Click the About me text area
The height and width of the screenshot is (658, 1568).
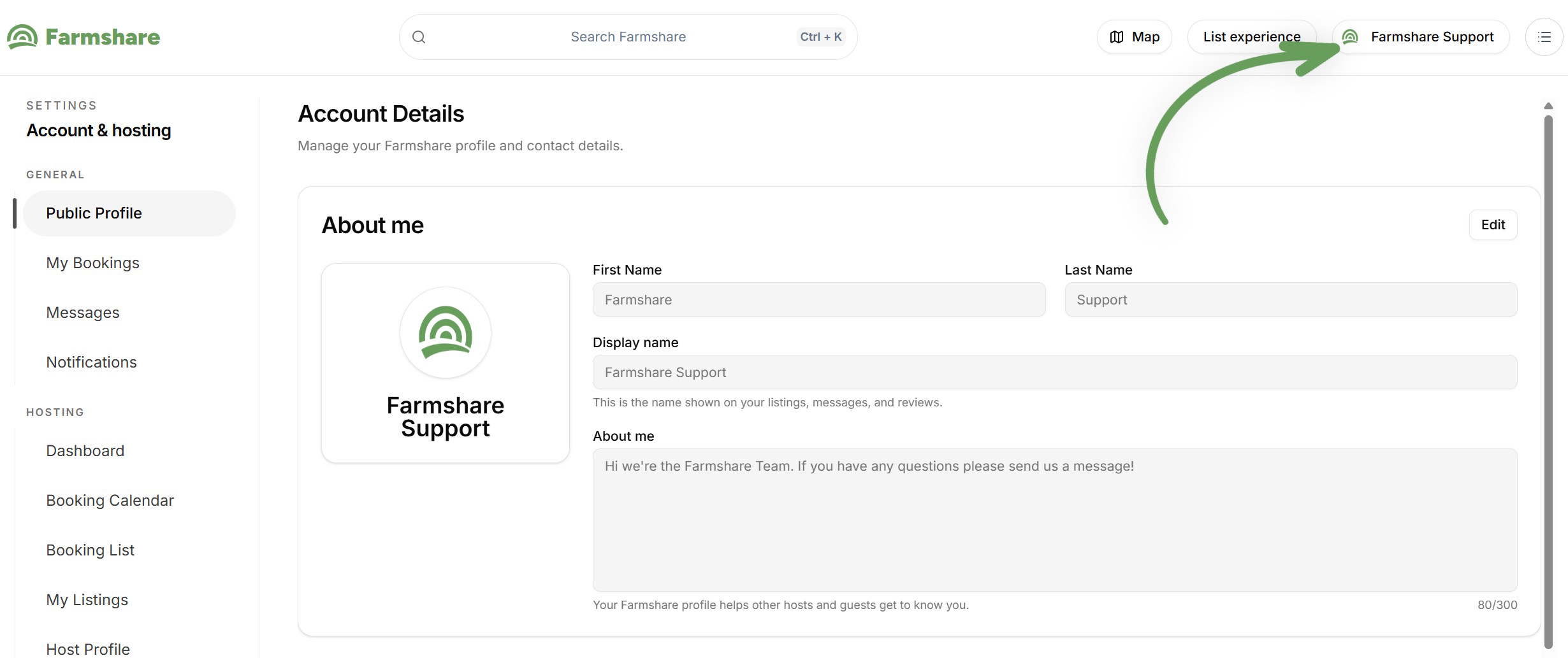tap(1055, 520)
